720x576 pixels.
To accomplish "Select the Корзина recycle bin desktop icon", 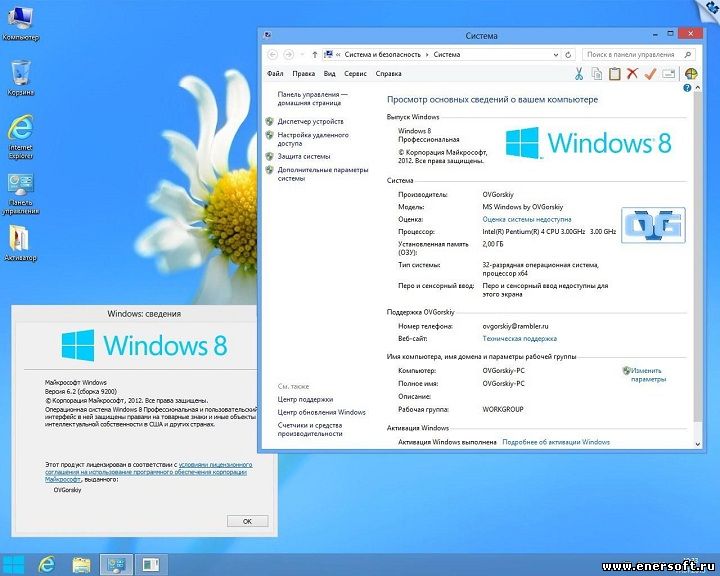I will coord(21,78).
